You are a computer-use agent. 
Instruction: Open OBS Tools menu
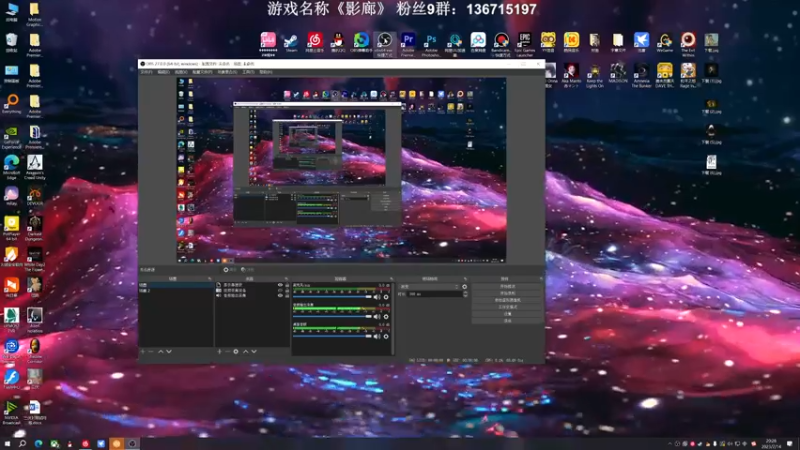tap(248, 72)
